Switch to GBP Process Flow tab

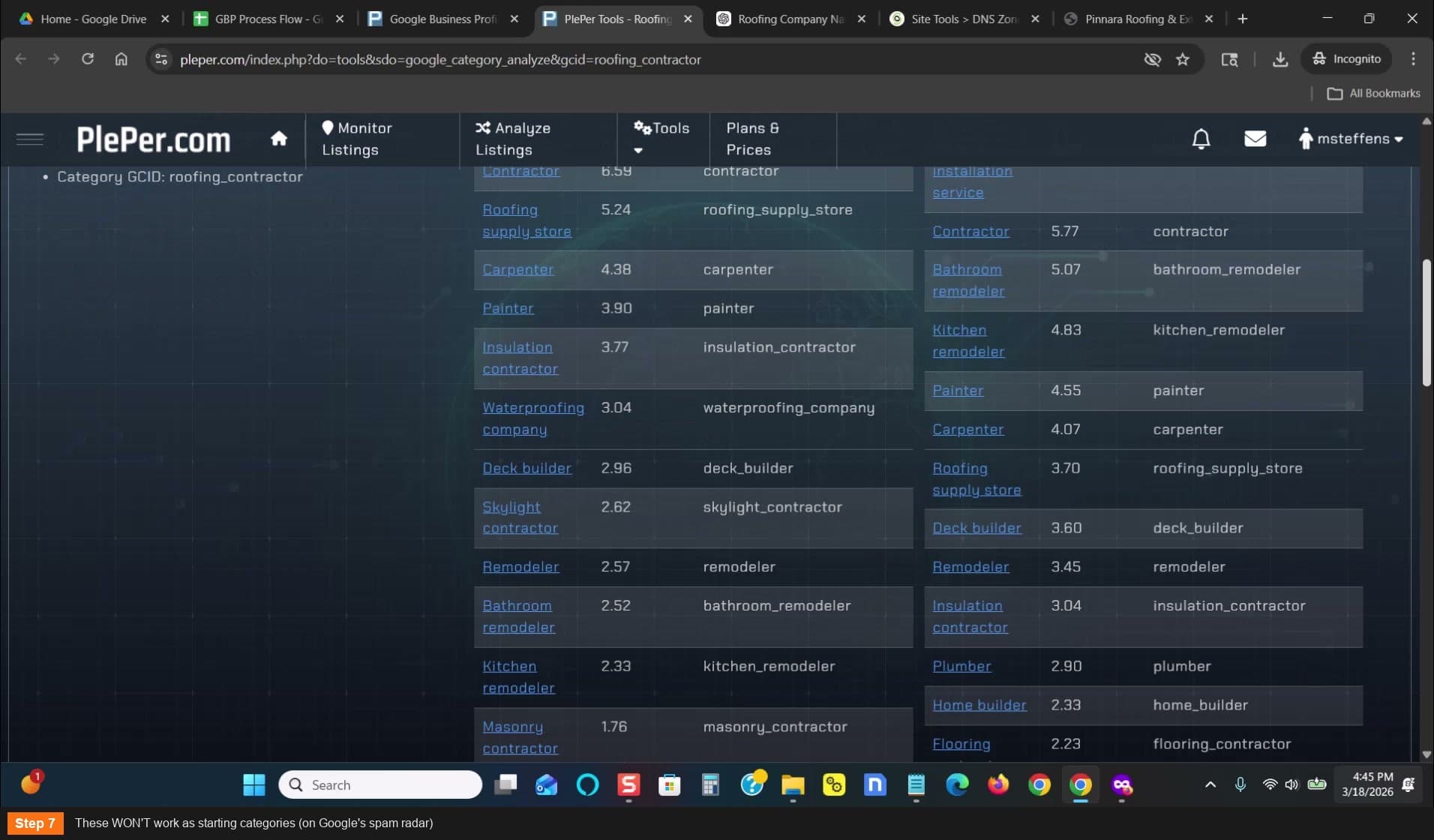click(x=268, y=19)
